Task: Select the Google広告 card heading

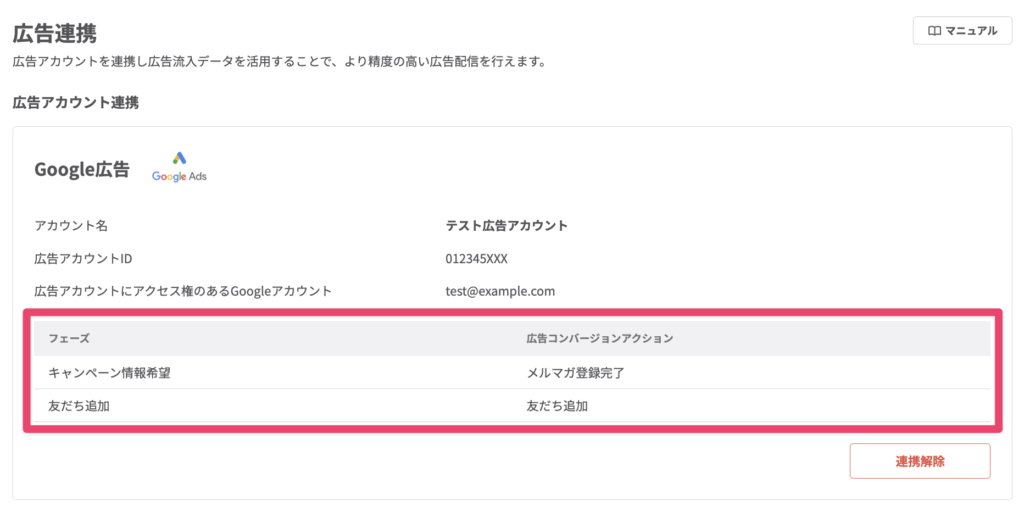Action: (x=82, y=169)
